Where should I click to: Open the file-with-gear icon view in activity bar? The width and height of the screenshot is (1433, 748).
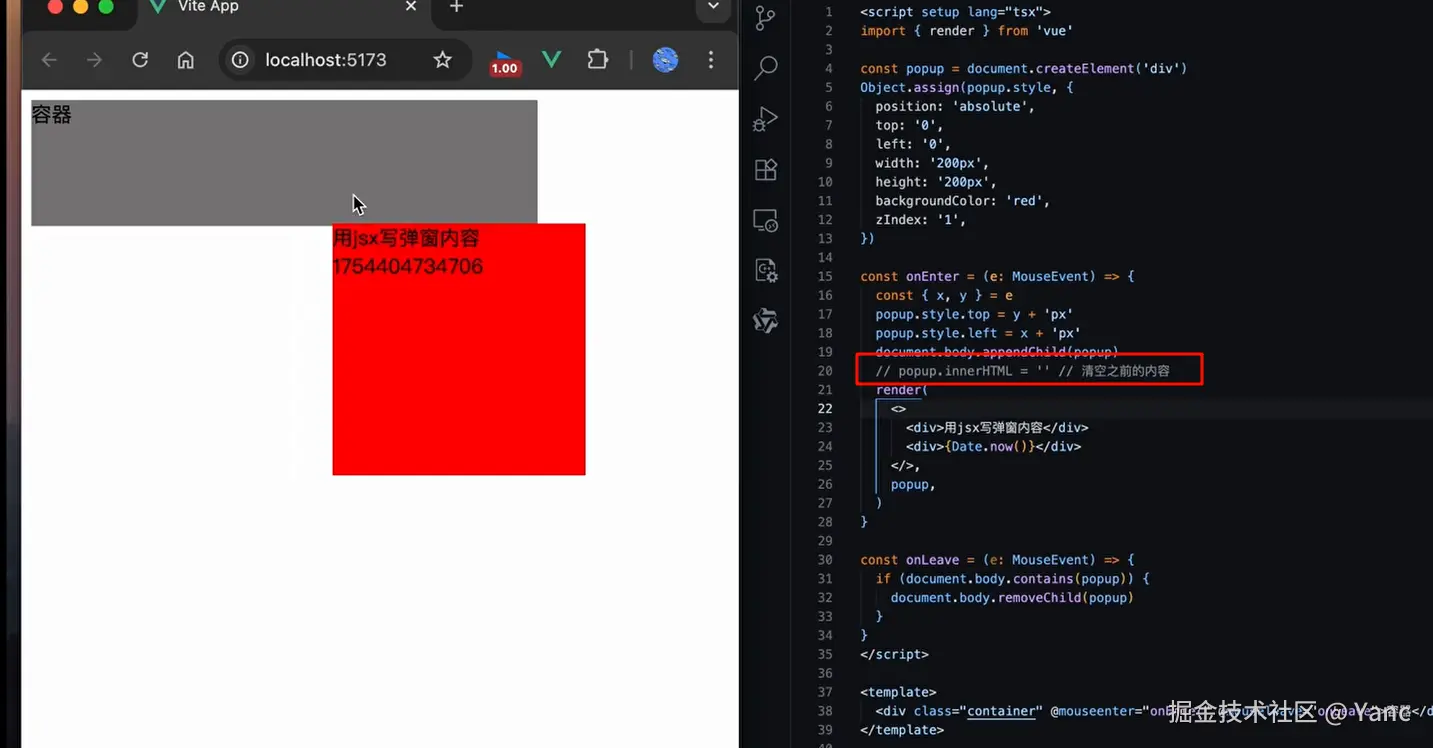pyautogui.click(x=765, y=270)
